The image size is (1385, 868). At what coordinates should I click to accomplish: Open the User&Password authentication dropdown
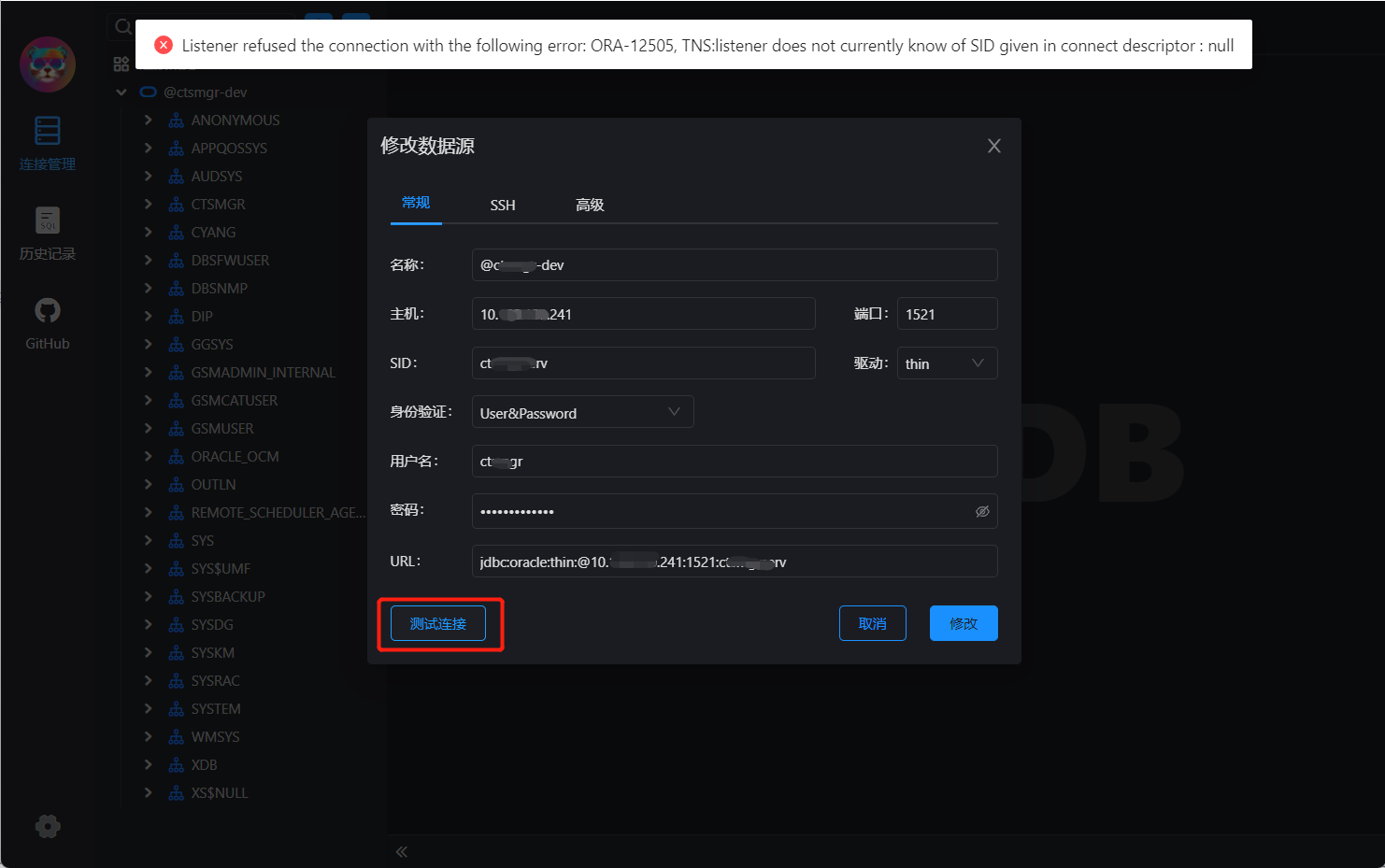point(581,411)
